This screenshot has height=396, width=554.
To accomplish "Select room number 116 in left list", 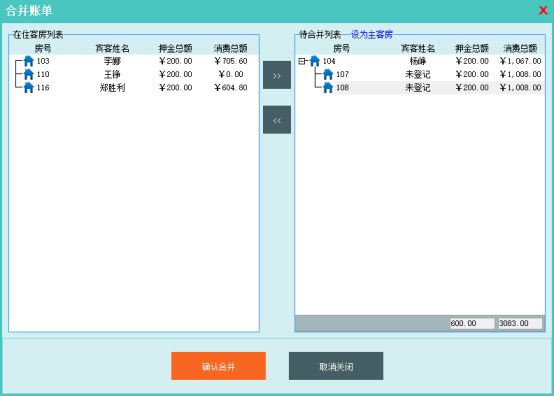I will (x=43, y=88).
